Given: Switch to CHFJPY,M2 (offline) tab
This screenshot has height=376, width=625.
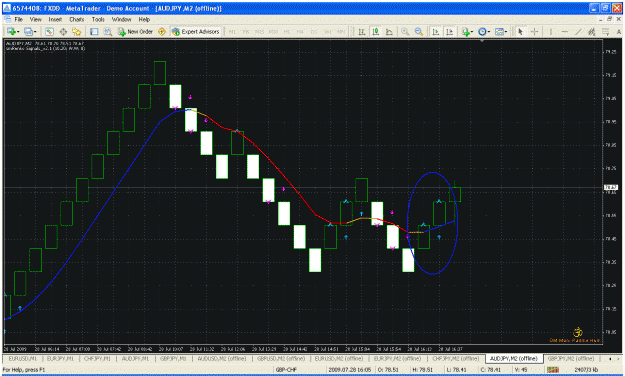Looking at the screenshot, I should (456, 358).
